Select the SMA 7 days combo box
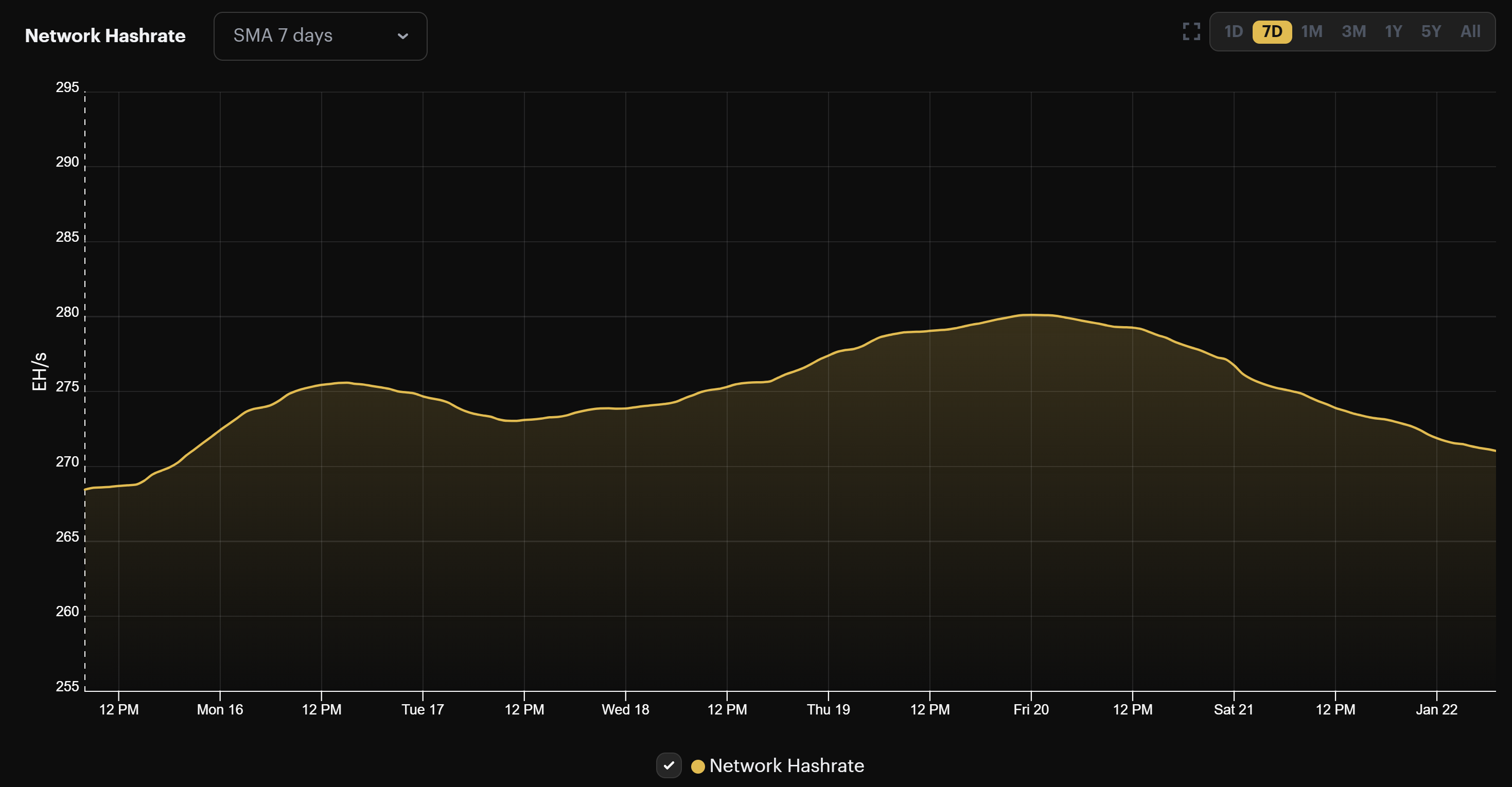The height and width of the screenshot is (787, 1512). tap(320, 36)
